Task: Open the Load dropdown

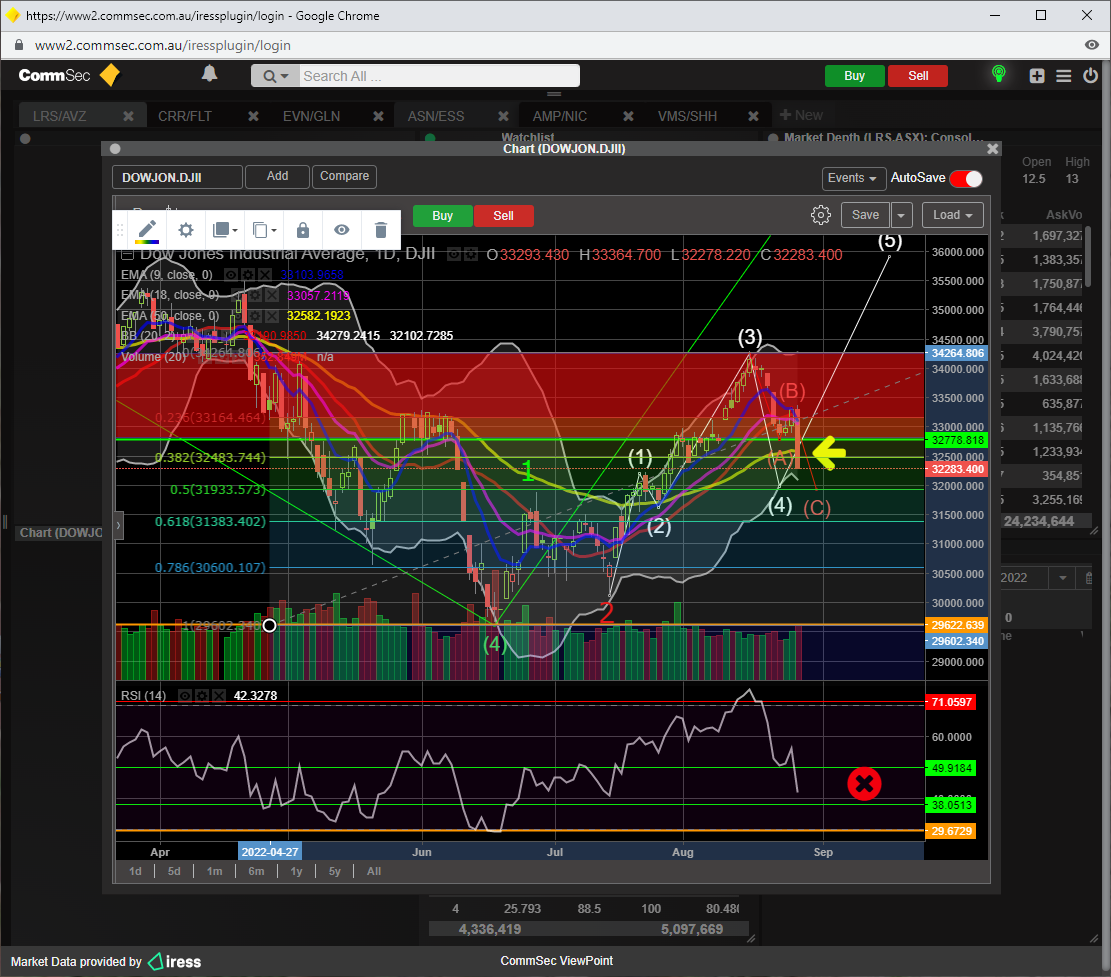Action: [x=953, y=215]
